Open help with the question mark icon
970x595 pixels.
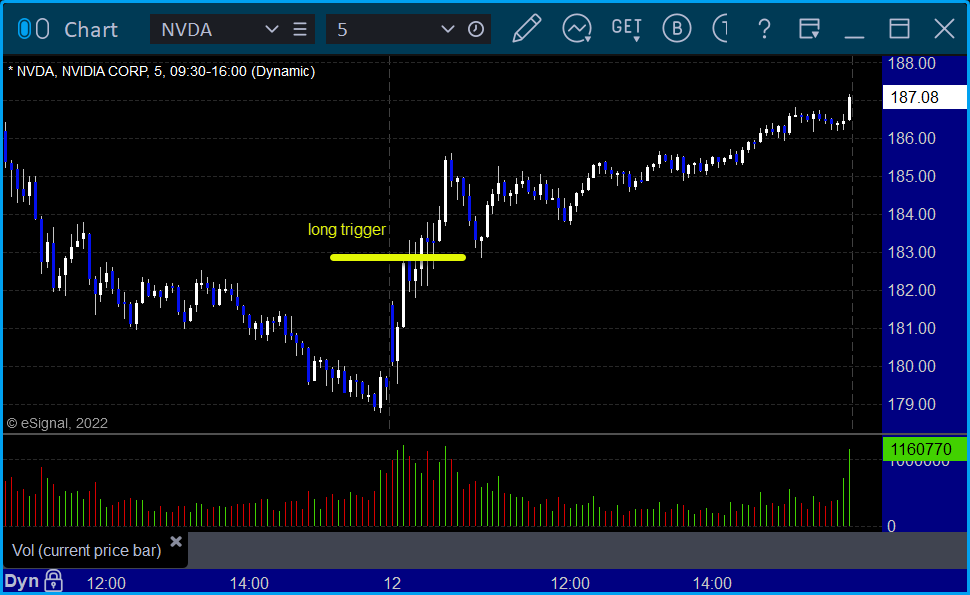click(x=764, y=29)
